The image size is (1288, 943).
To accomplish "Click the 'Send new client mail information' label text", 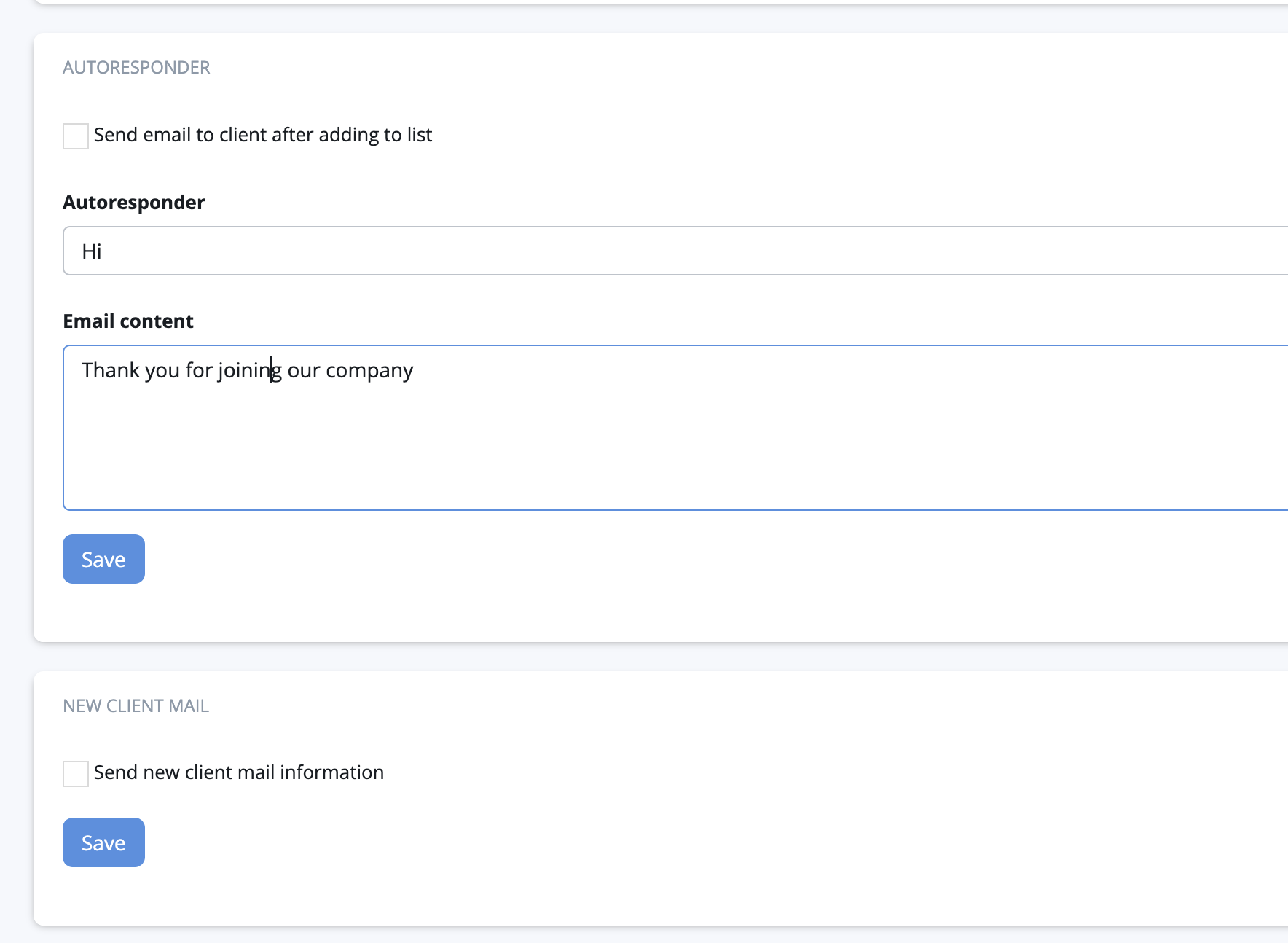I will pos(238,772).
